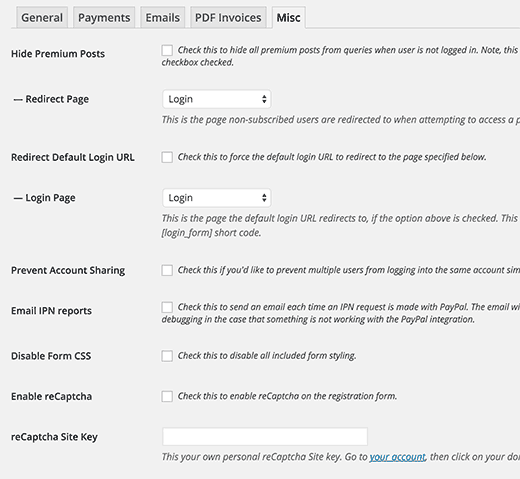Click the Disable Form CSS description text
The height and width of the screenshot is (479, 520).
[x=267, y=356]
